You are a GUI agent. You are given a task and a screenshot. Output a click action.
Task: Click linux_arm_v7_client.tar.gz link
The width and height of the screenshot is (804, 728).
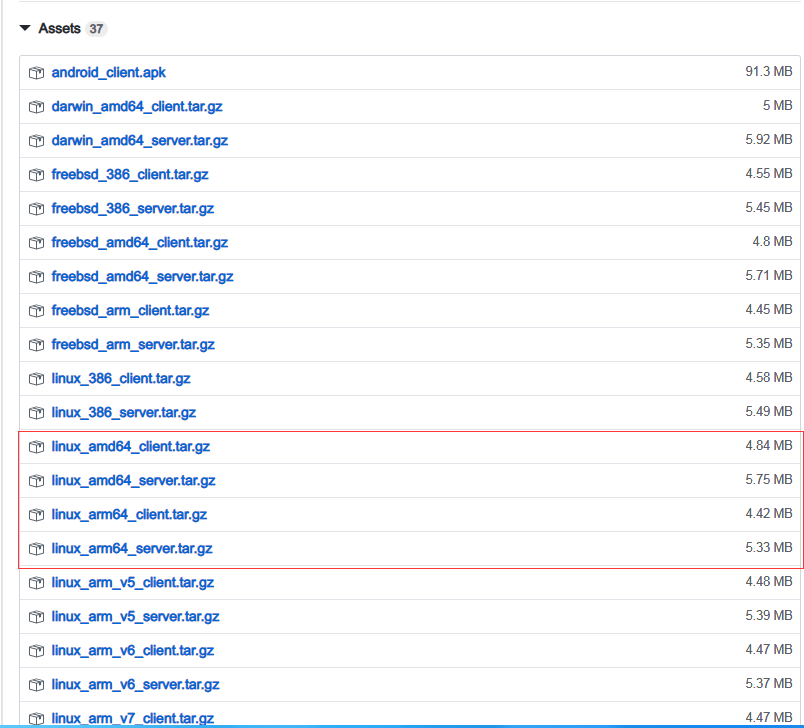click(x=132, y=718)
